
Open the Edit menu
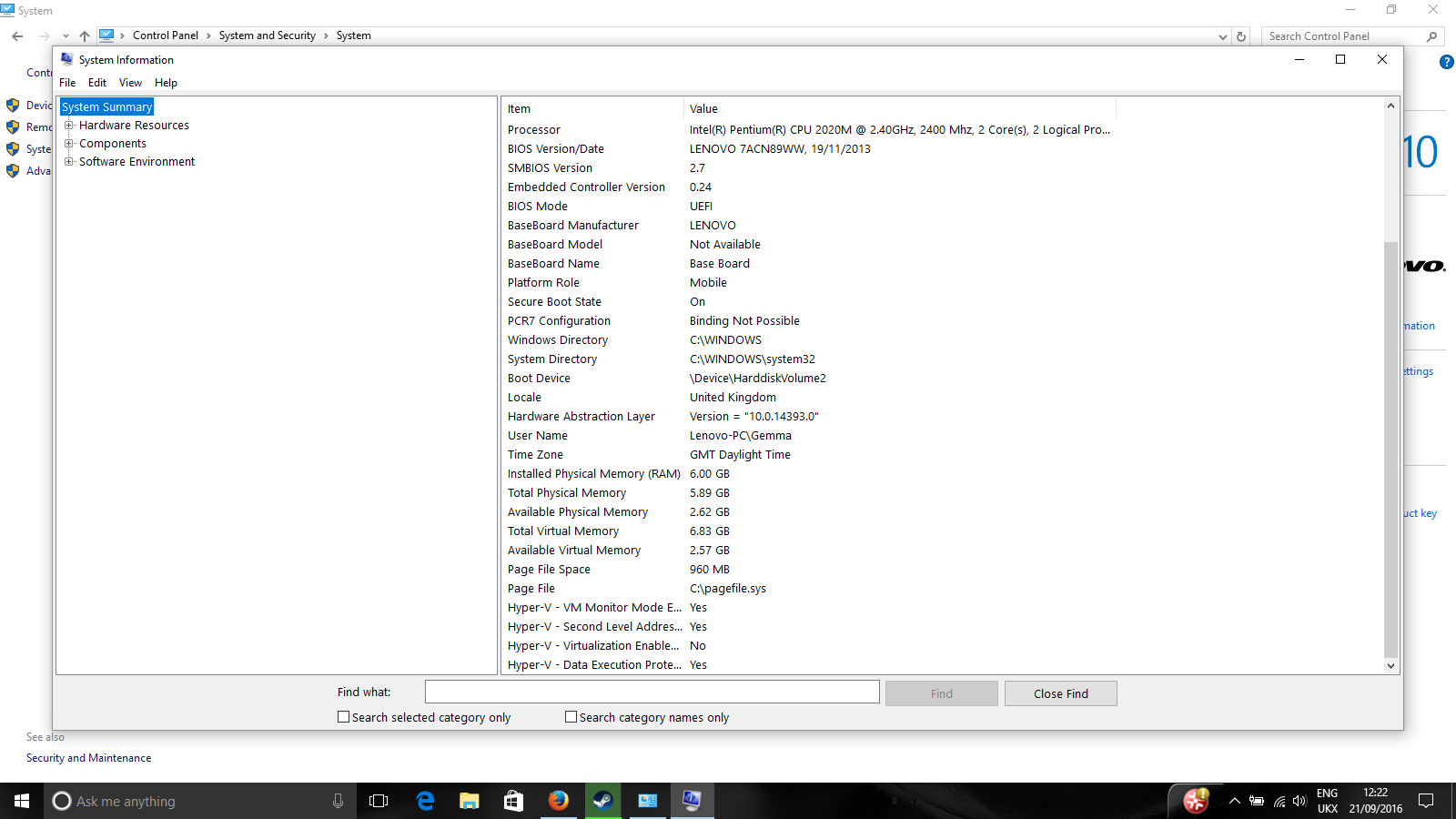click(97, 83)
